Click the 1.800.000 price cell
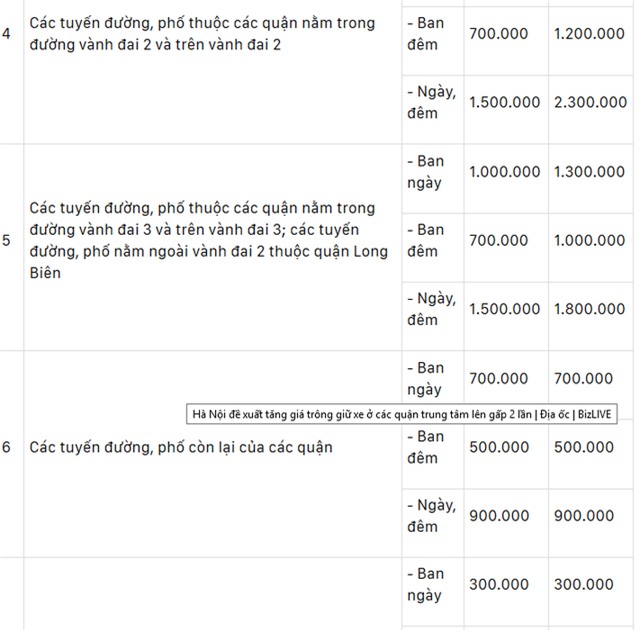 coord(590,309)
